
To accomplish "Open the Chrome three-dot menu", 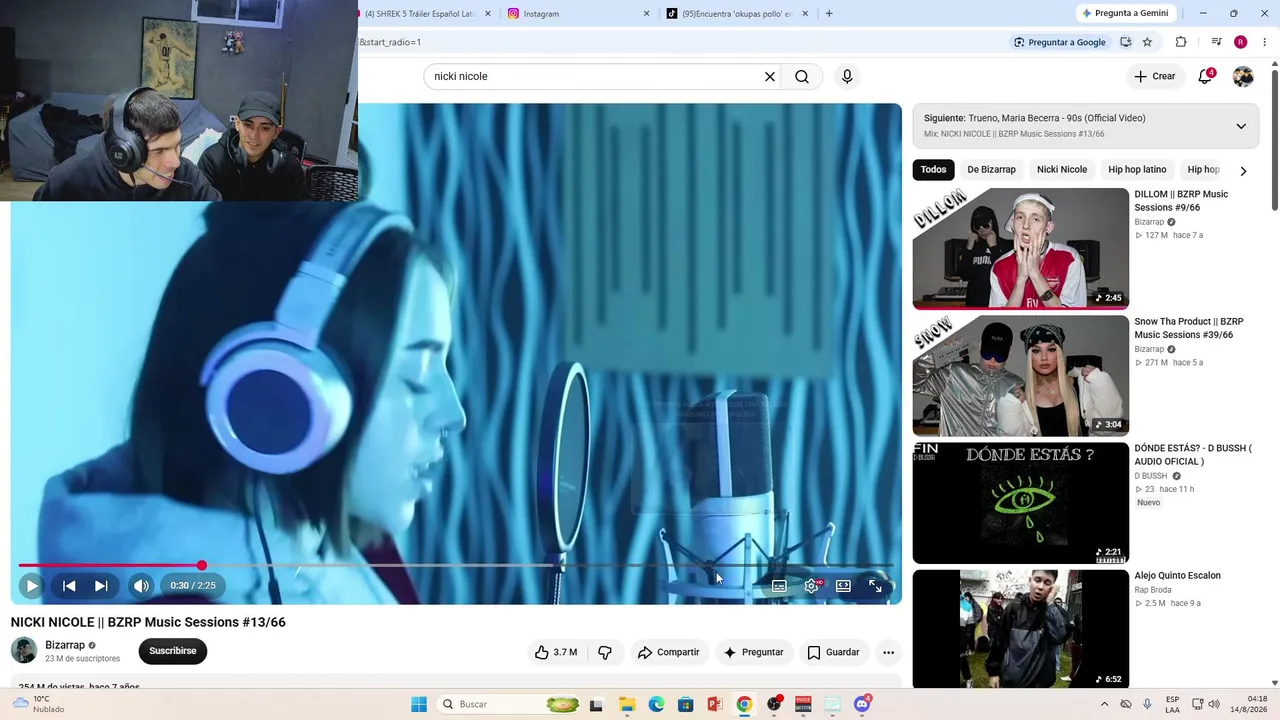I will [1265, 42].
